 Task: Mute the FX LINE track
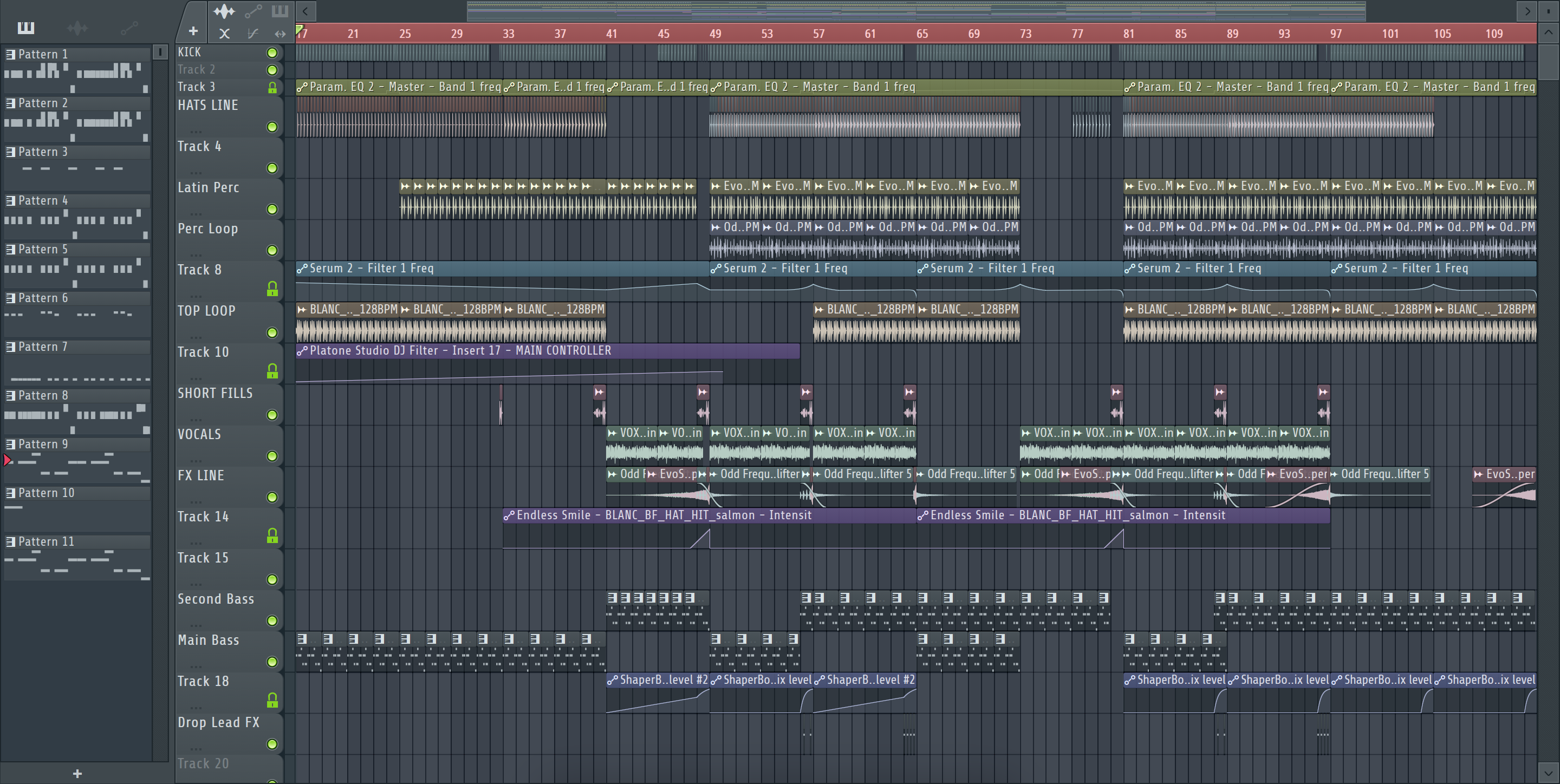pyautogui.click(x=272, y=498)
